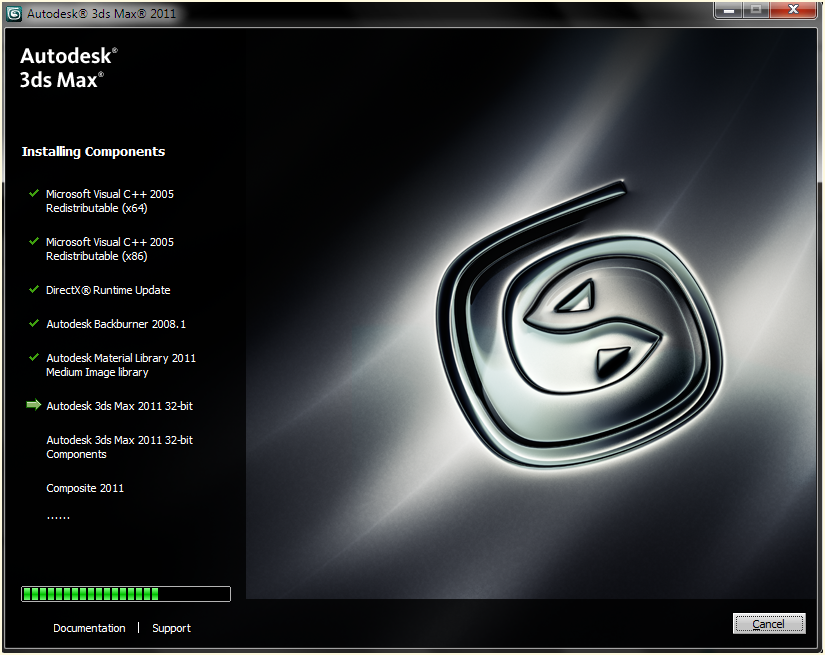Click 'DirectX® Runtime Update' text
This screenshot has width=825, height=655.
click(x=108, y=290)
